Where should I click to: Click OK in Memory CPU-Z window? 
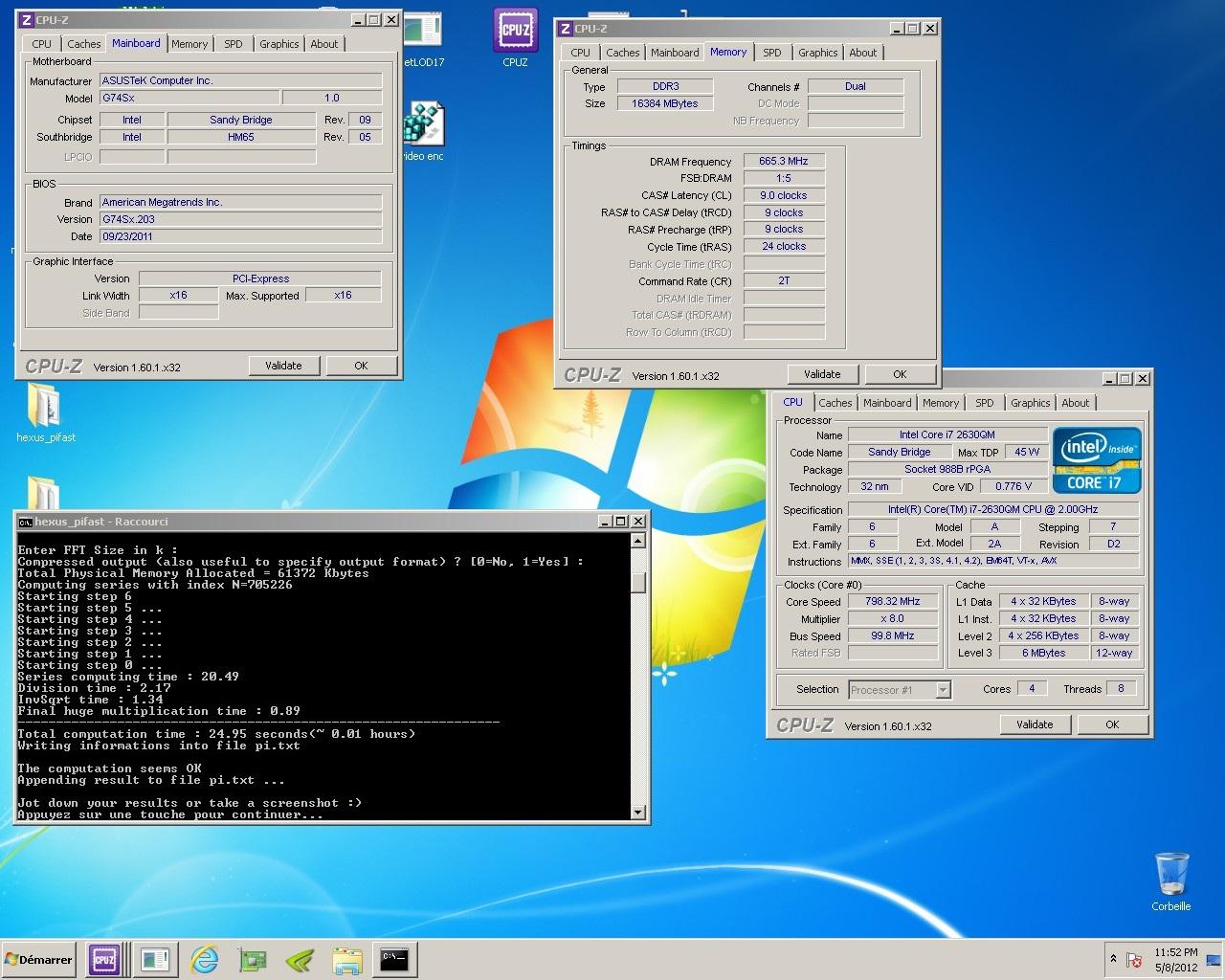[900, 374]
